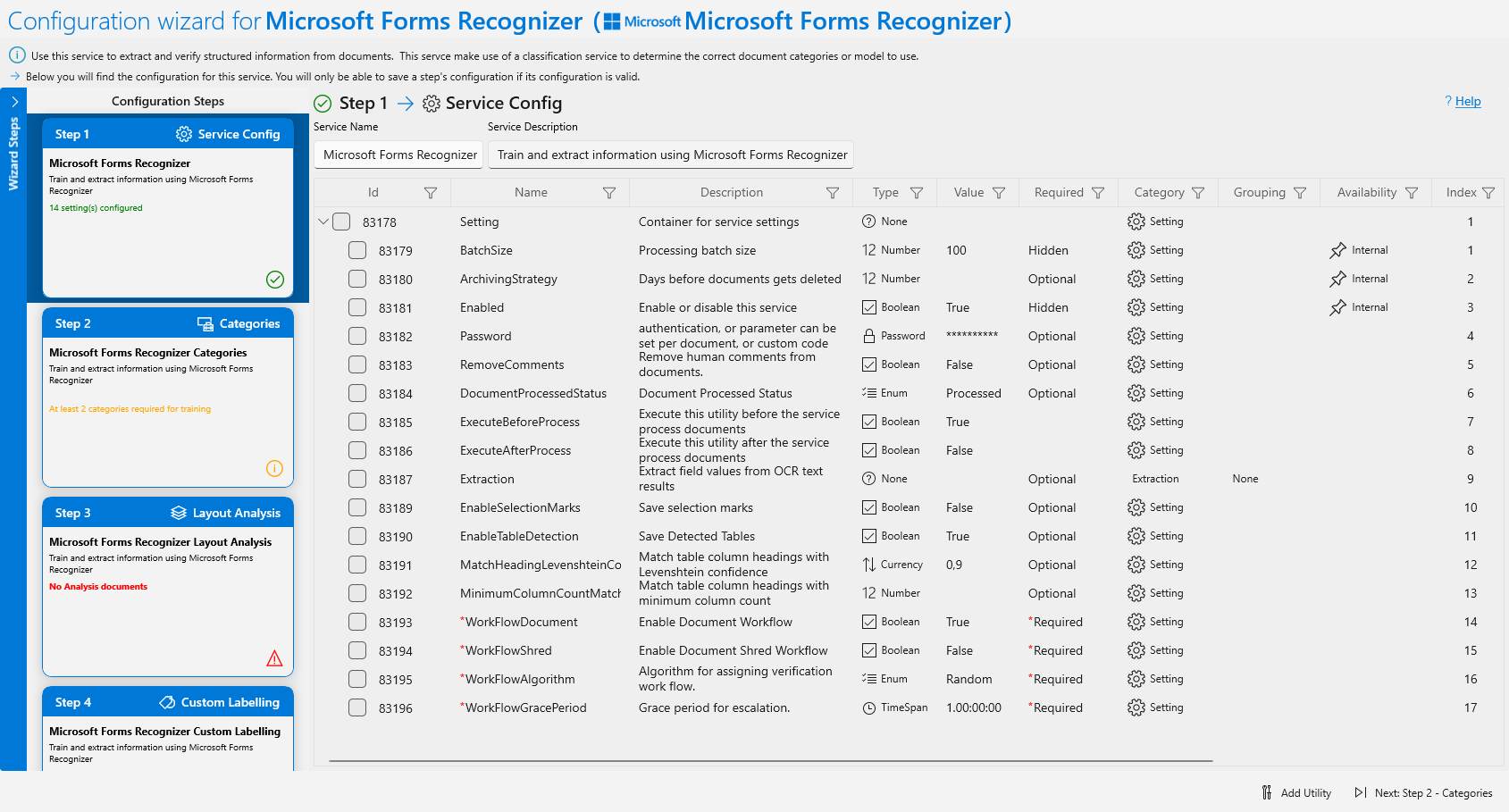Screen dimensions: 1509x812
Task: Click the Add Utility button label
Action: 1305,793
